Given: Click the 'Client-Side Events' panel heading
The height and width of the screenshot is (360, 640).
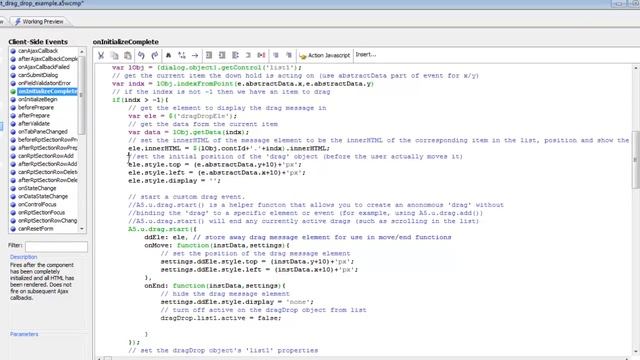Looking at the screenshot, I should coord(38,42).
